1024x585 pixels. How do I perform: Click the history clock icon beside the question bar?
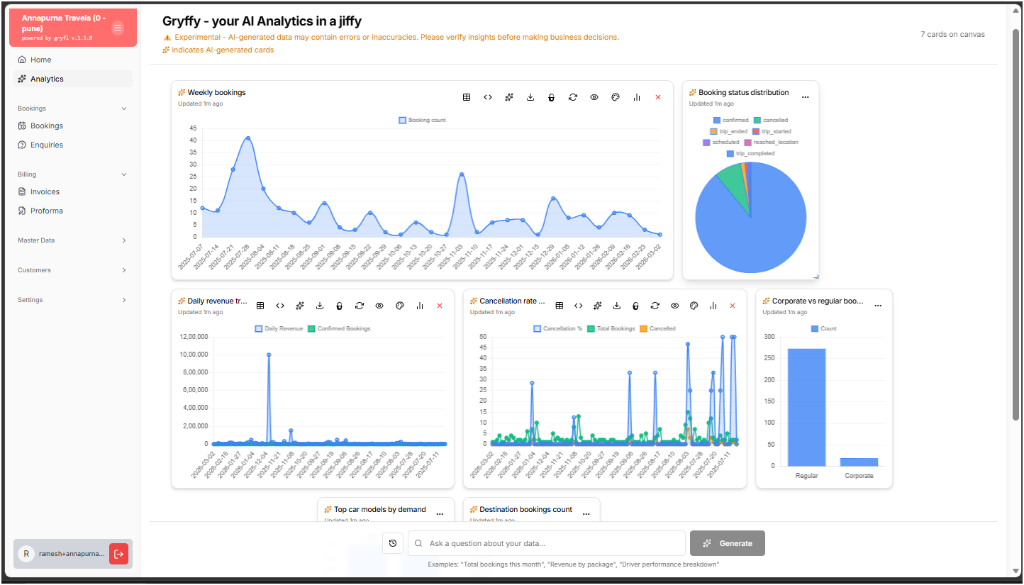click(393, 543)
